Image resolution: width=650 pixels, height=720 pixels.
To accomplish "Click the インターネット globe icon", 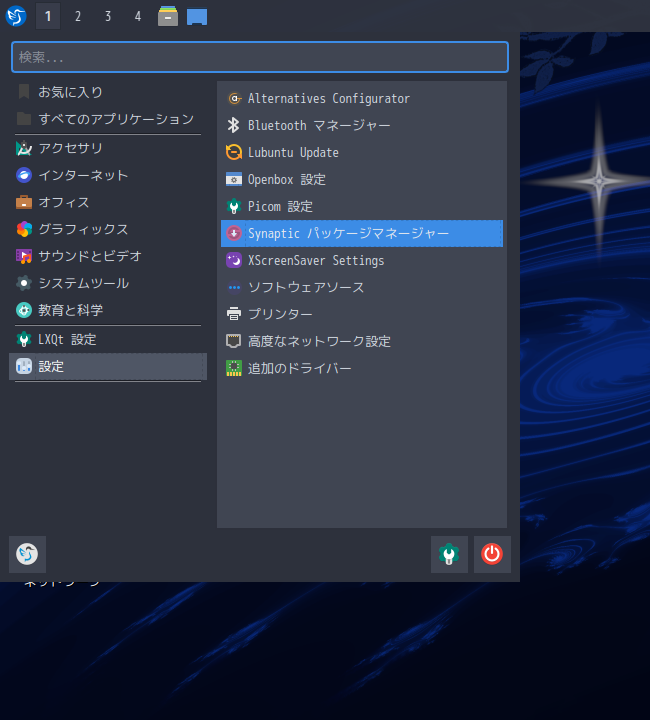I will tap(24, 175).
